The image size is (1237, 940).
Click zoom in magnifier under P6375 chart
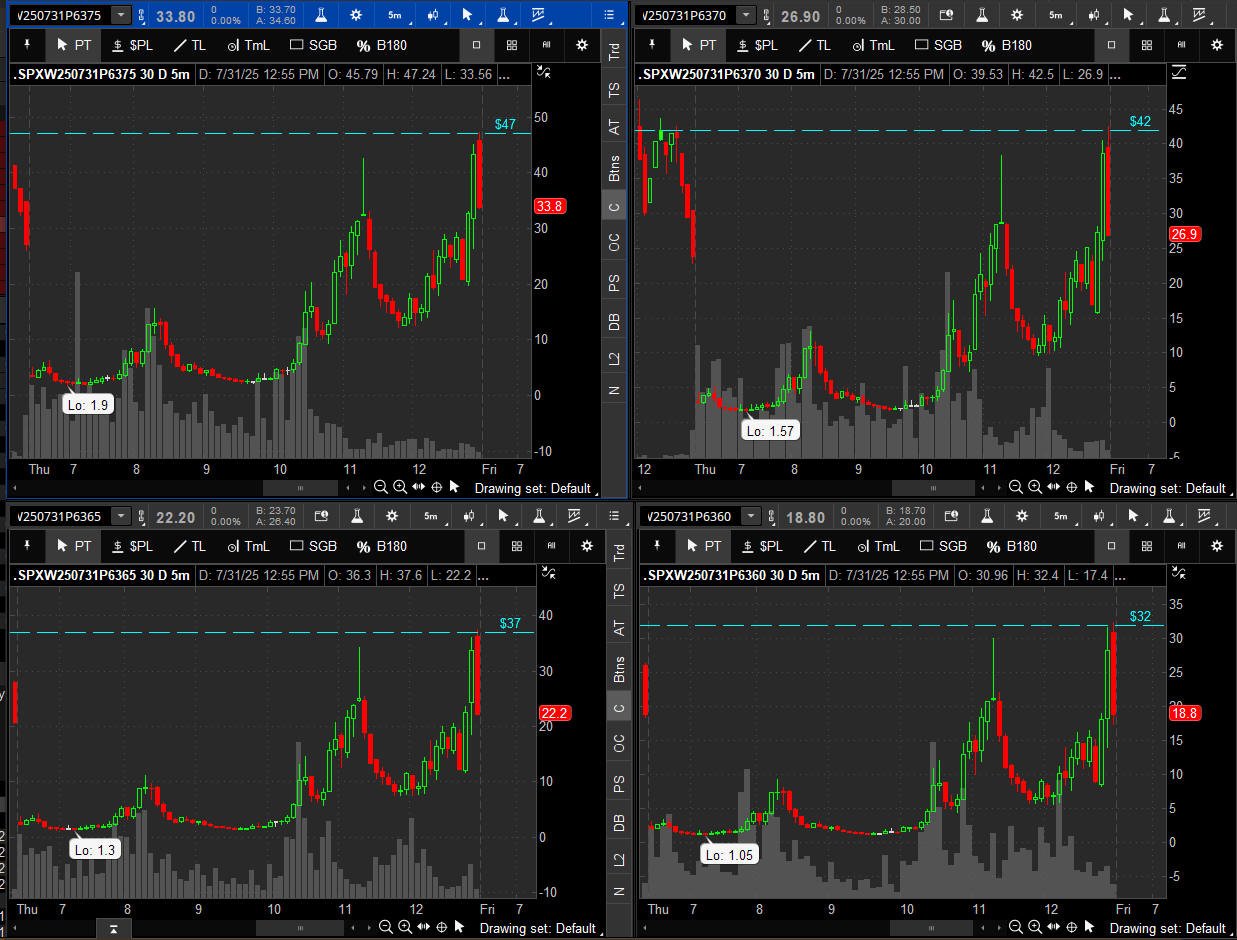tap(399, 487)
